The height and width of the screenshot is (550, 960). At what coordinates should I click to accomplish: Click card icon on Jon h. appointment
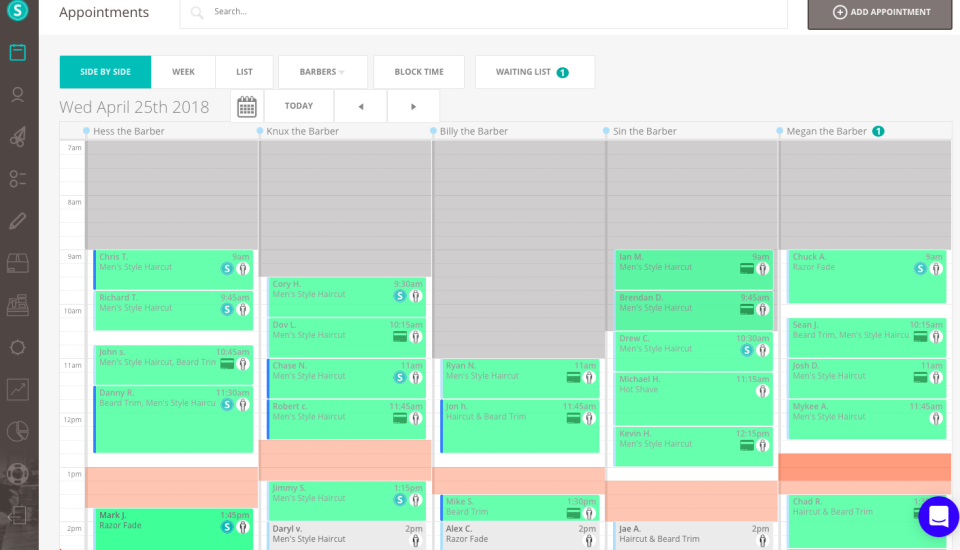pyautogui.click(x=573, y=418)
